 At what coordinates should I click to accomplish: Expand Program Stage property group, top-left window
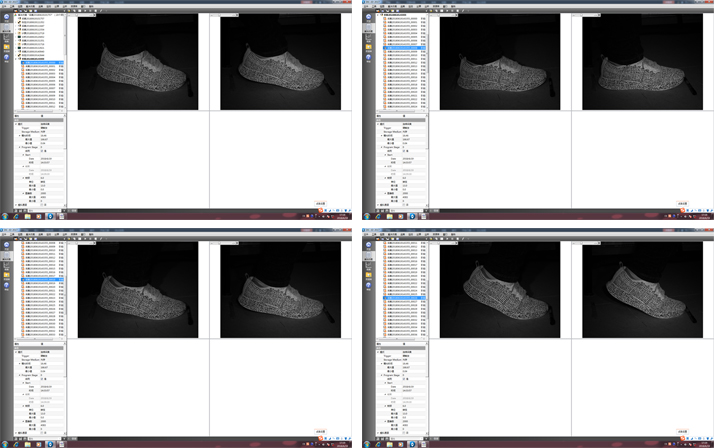[x=18, y=147]
